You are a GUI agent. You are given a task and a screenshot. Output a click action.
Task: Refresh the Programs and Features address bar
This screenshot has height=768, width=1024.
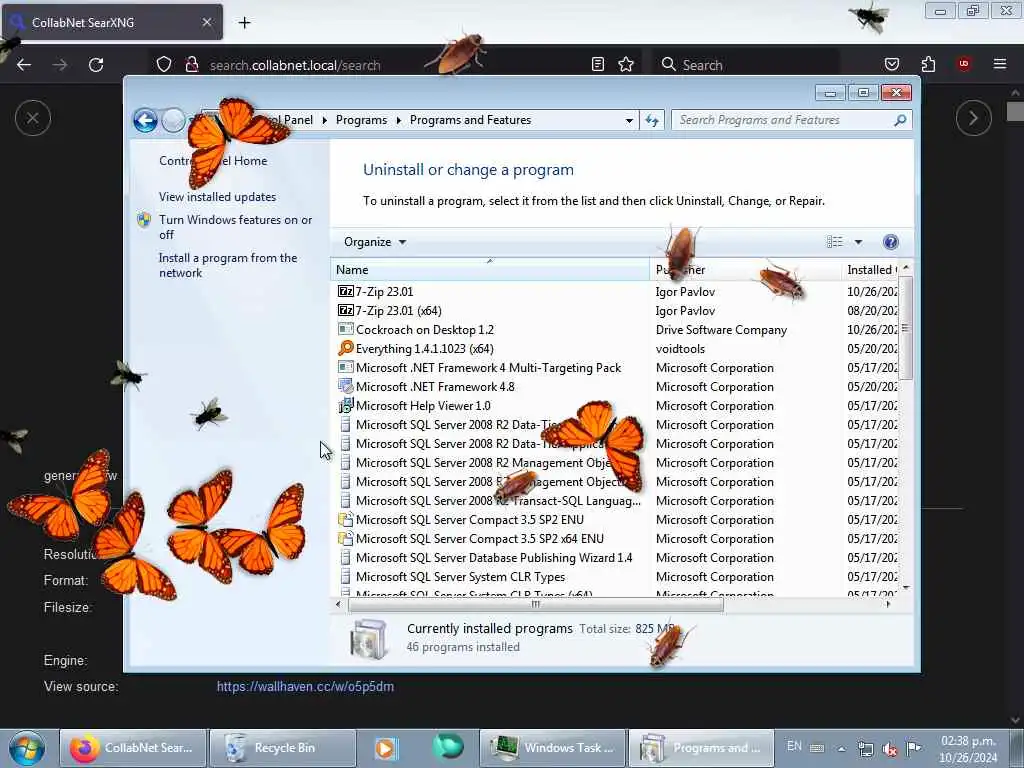(x=652, y=120)
